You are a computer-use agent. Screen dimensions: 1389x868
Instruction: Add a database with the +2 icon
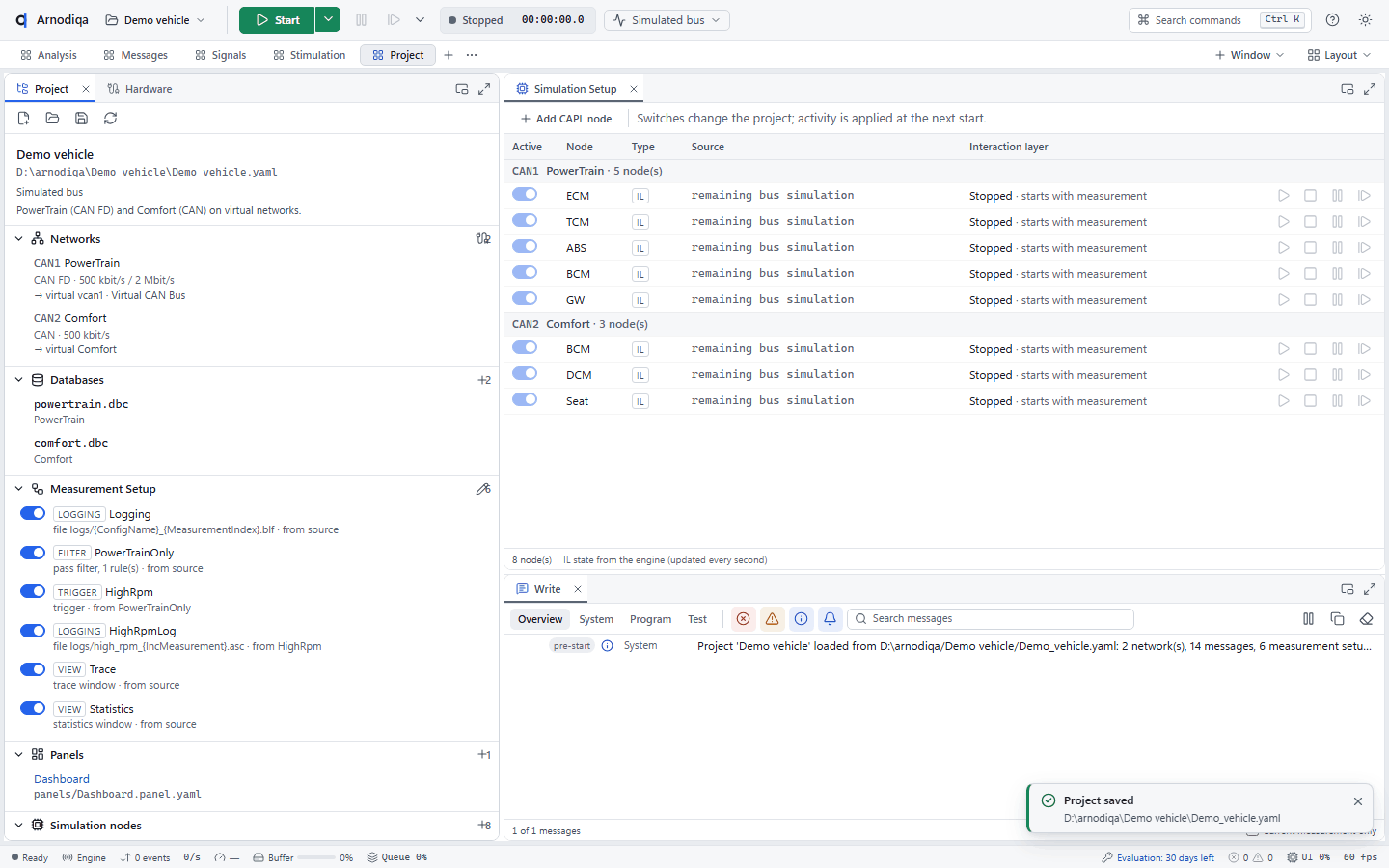click(484, 380)
